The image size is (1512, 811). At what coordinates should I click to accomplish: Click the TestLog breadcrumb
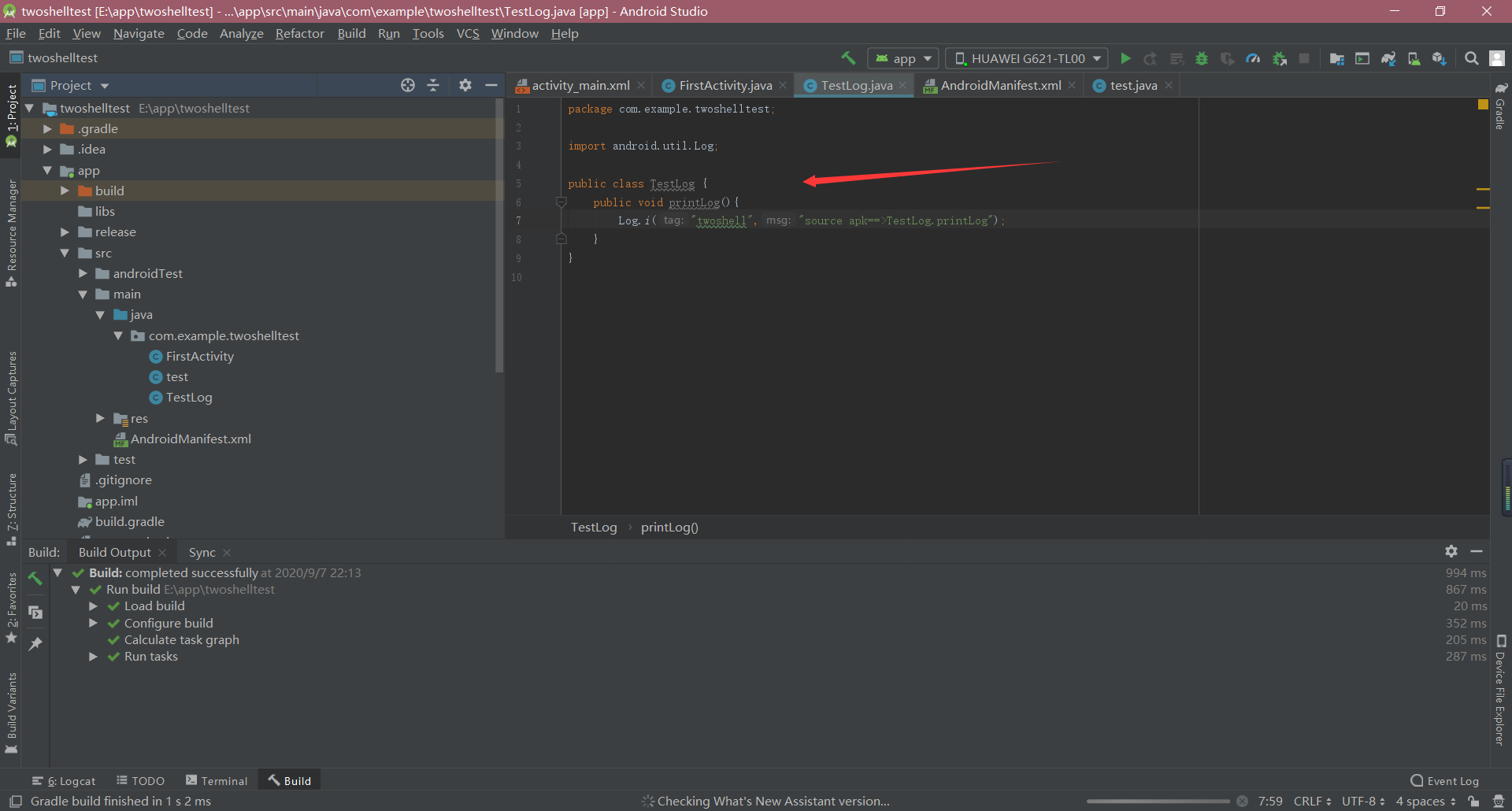click(x=594, y=528)
